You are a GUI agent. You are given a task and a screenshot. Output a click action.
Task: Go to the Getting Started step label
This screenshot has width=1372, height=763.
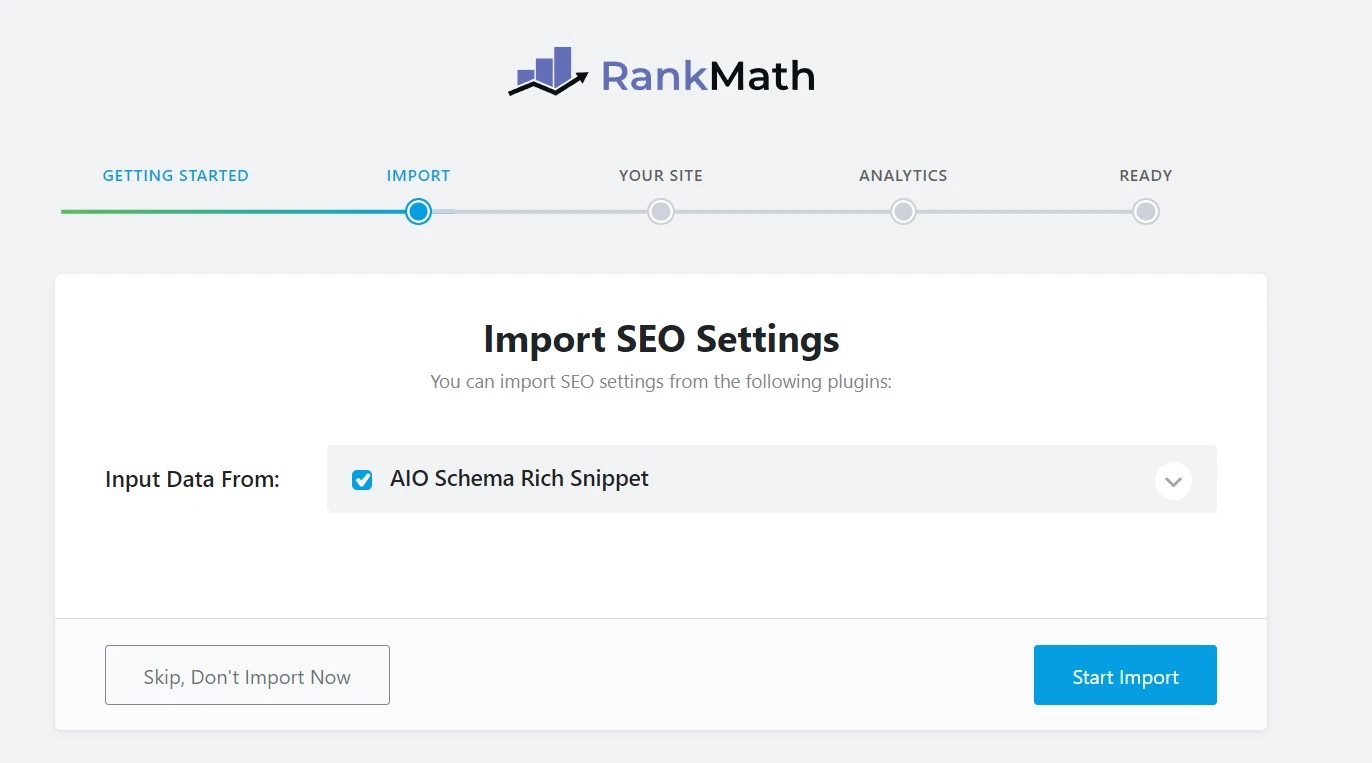[x=176, y=176]
